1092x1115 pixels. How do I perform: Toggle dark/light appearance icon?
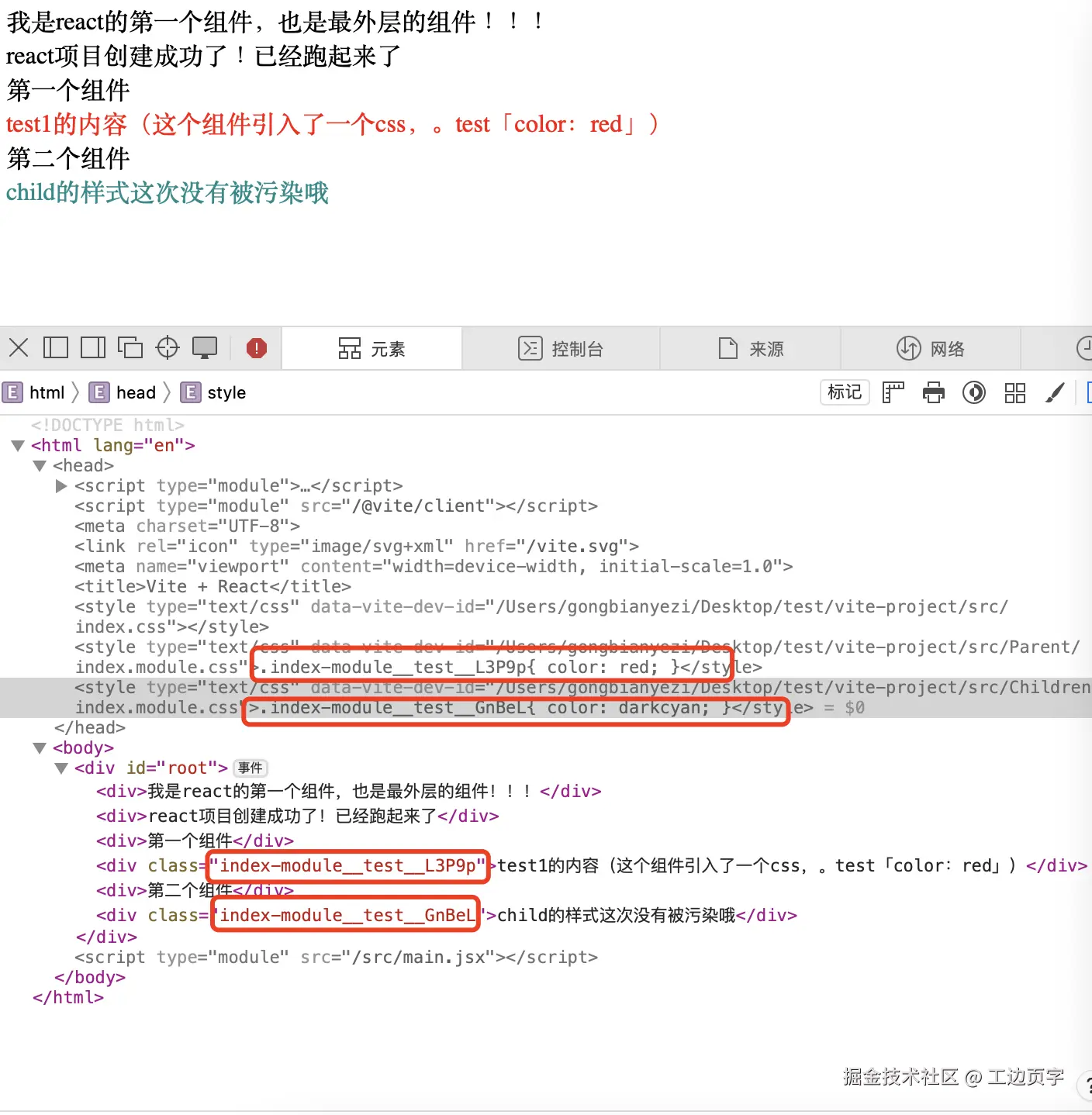click(x=974, y=392)
